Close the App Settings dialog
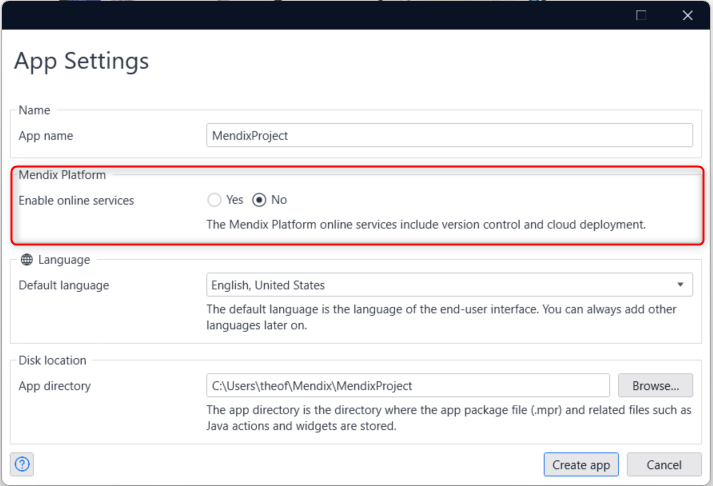This screenshot has height=486, width=713. (x=688, y=15)
